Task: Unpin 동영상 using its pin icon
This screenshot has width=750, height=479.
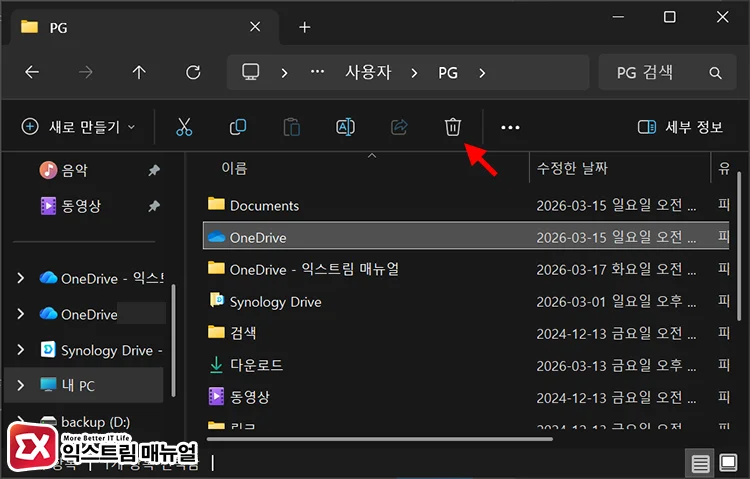Action: (154, 206)
